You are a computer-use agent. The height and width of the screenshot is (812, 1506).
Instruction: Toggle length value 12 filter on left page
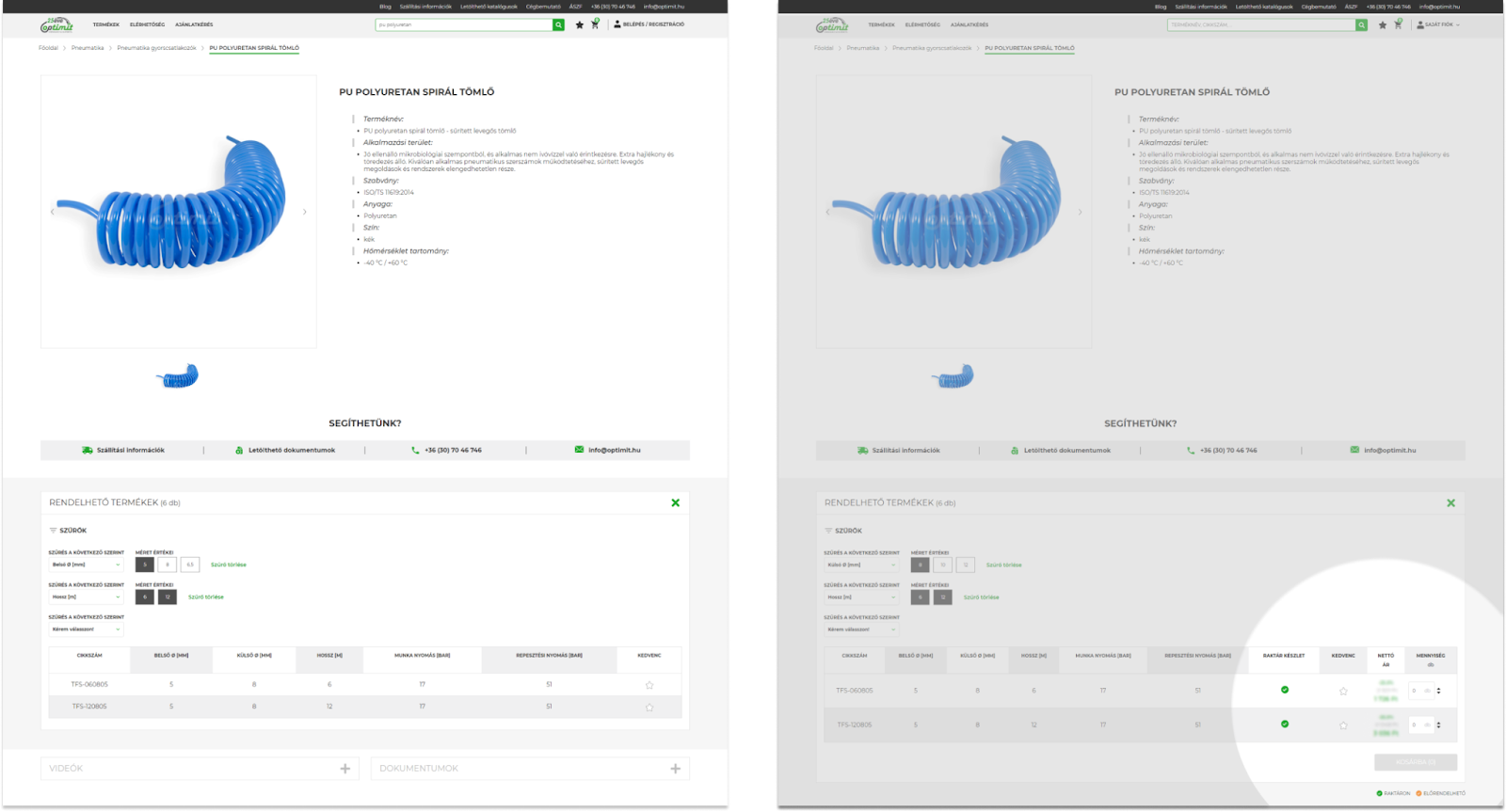tap(168, 597)
